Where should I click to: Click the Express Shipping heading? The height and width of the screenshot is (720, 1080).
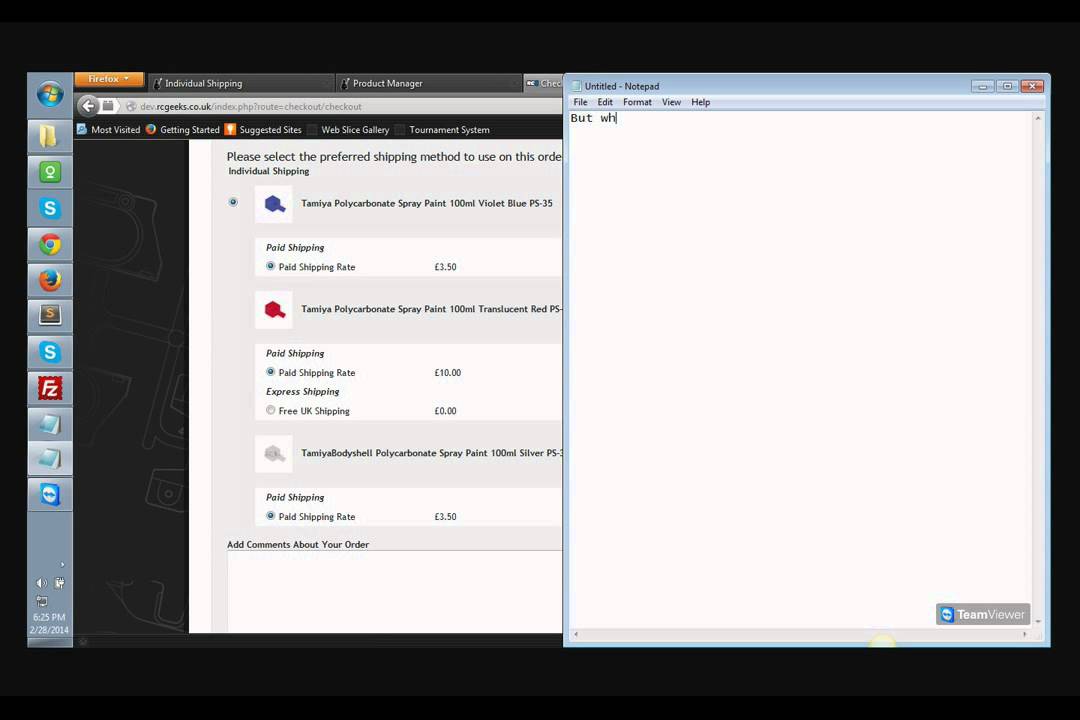[x=302, y=391]
